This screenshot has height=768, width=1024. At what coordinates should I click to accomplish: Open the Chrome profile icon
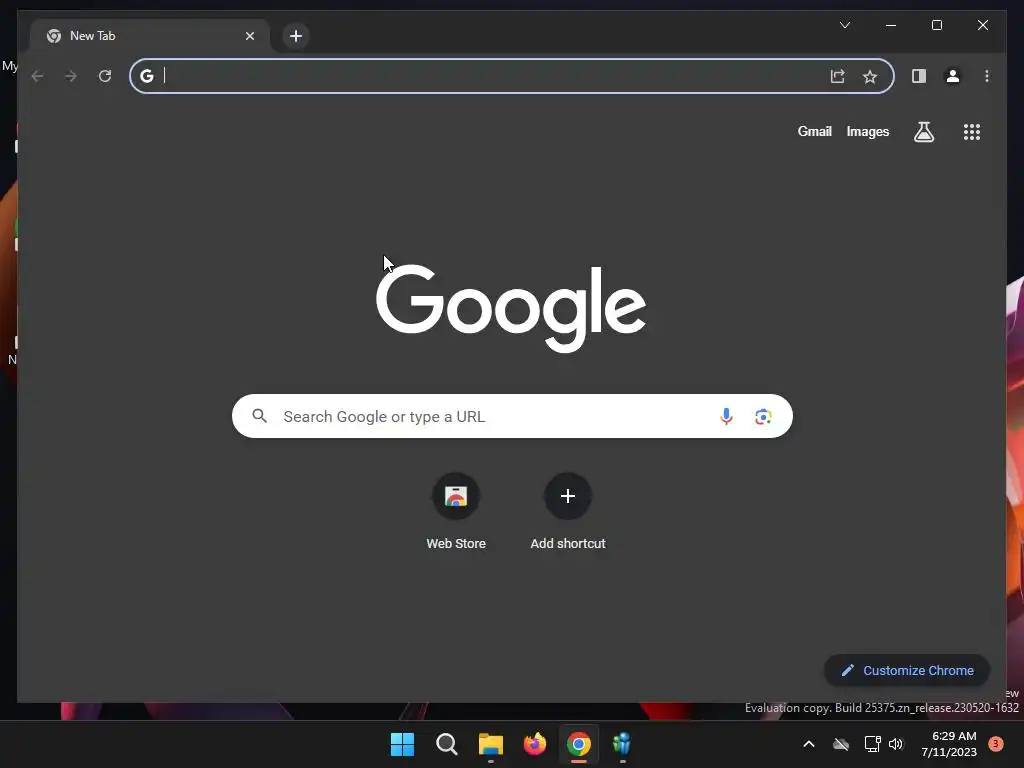tap(953, 76)
